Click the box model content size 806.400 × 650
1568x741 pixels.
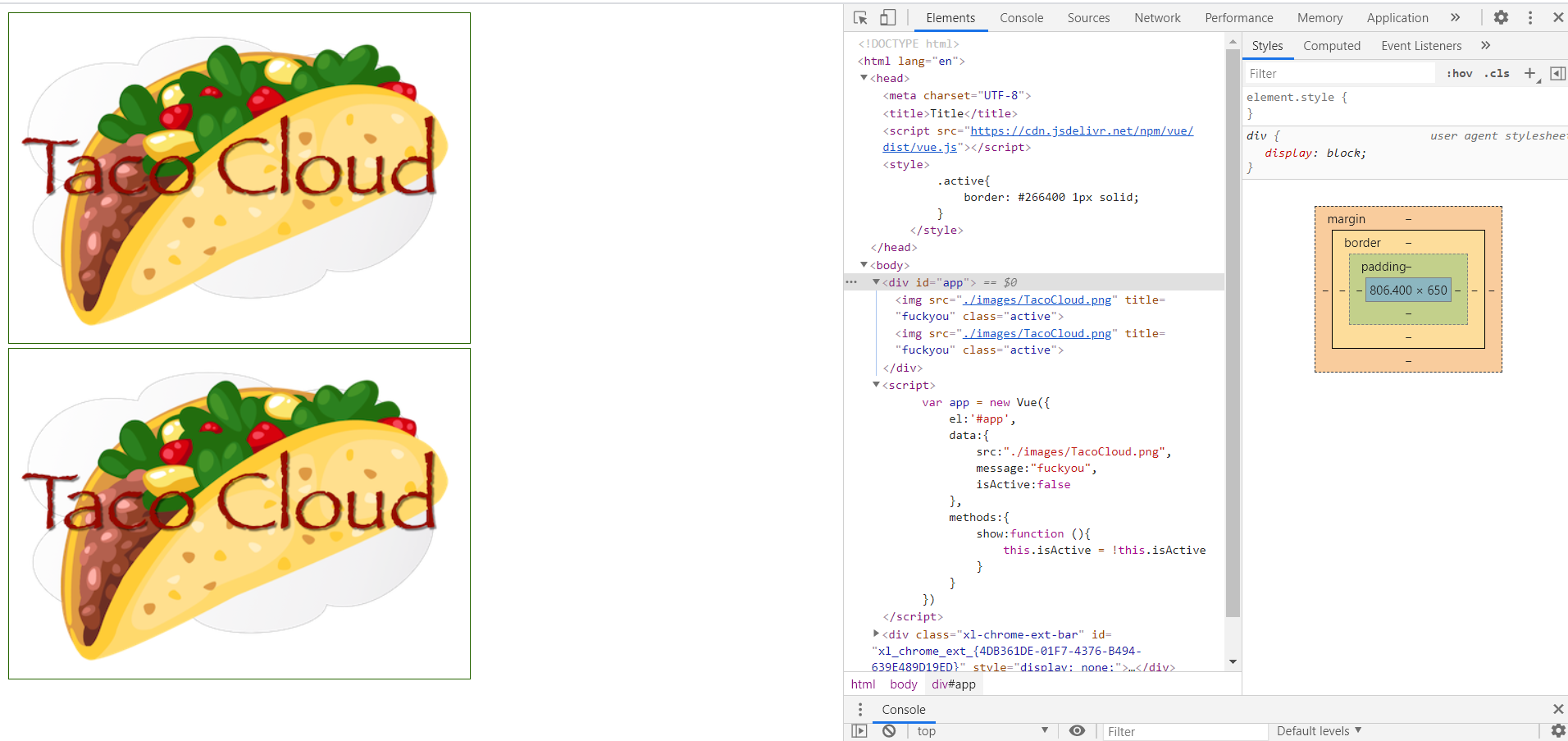1408,290
